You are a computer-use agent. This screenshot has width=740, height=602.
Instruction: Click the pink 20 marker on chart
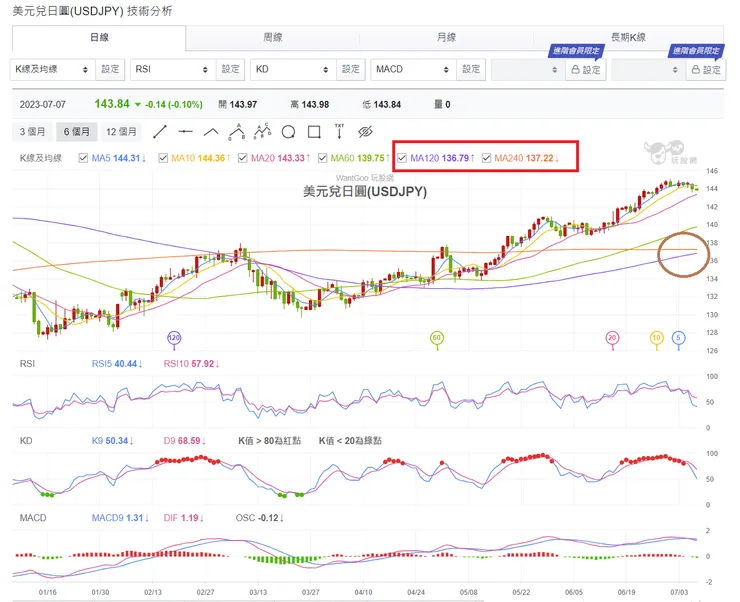[x=612, y=338]
